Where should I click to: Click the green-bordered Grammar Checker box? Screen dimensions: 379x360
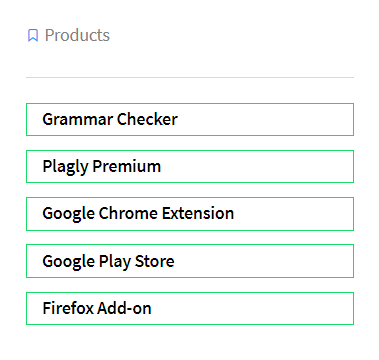190,119
